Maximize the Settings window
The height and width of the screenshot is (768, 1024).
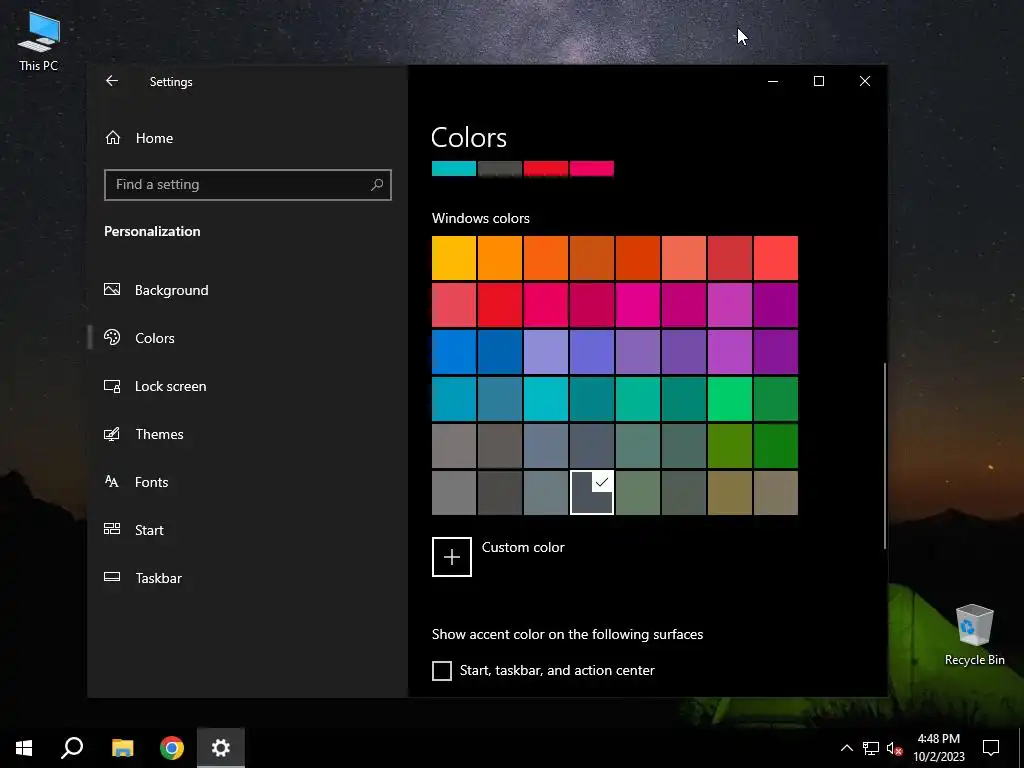(x=819, y=81)
